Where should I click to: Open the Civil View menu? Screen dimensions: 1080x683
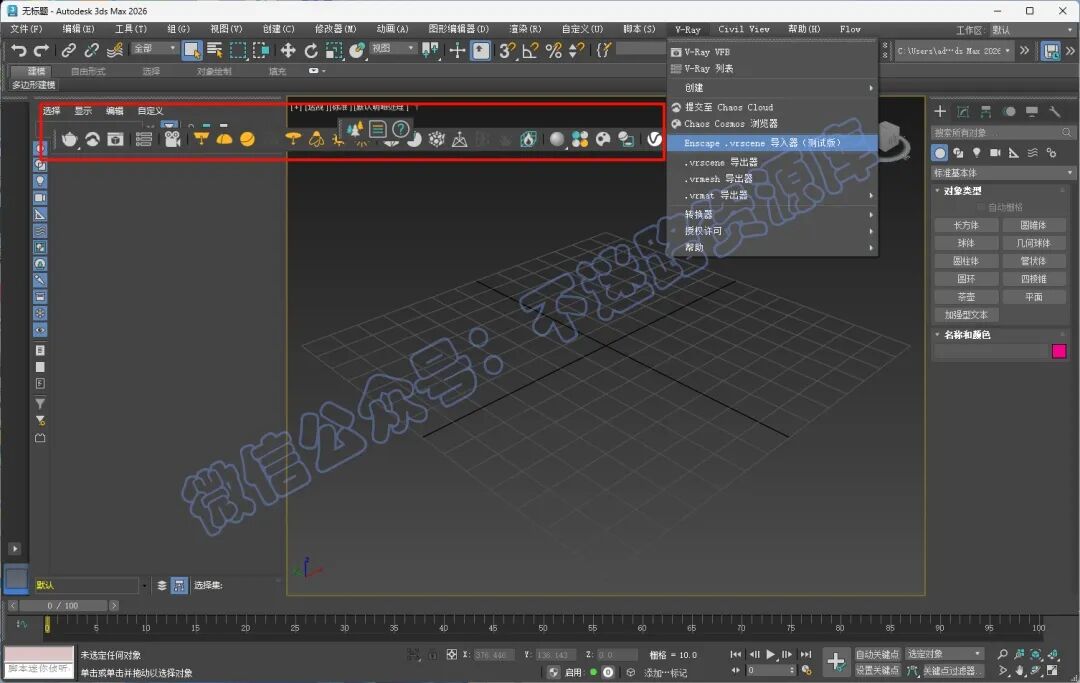pos(744,29)
